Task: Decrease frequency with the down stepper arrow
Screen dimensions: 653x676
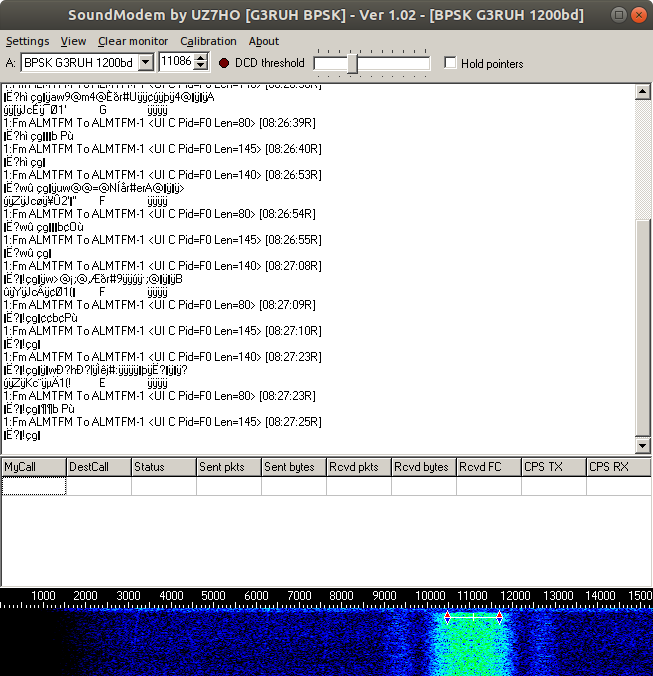Action: (x=200, y=66)
